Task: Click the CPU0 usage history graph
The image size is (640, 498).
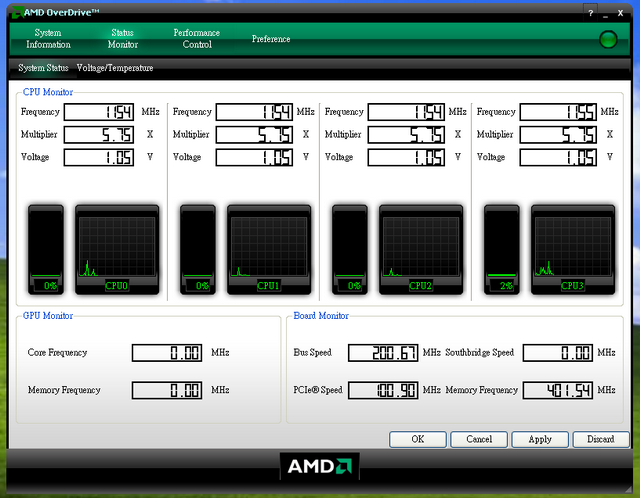Action: pyautogui.click(x=117, y=246)
